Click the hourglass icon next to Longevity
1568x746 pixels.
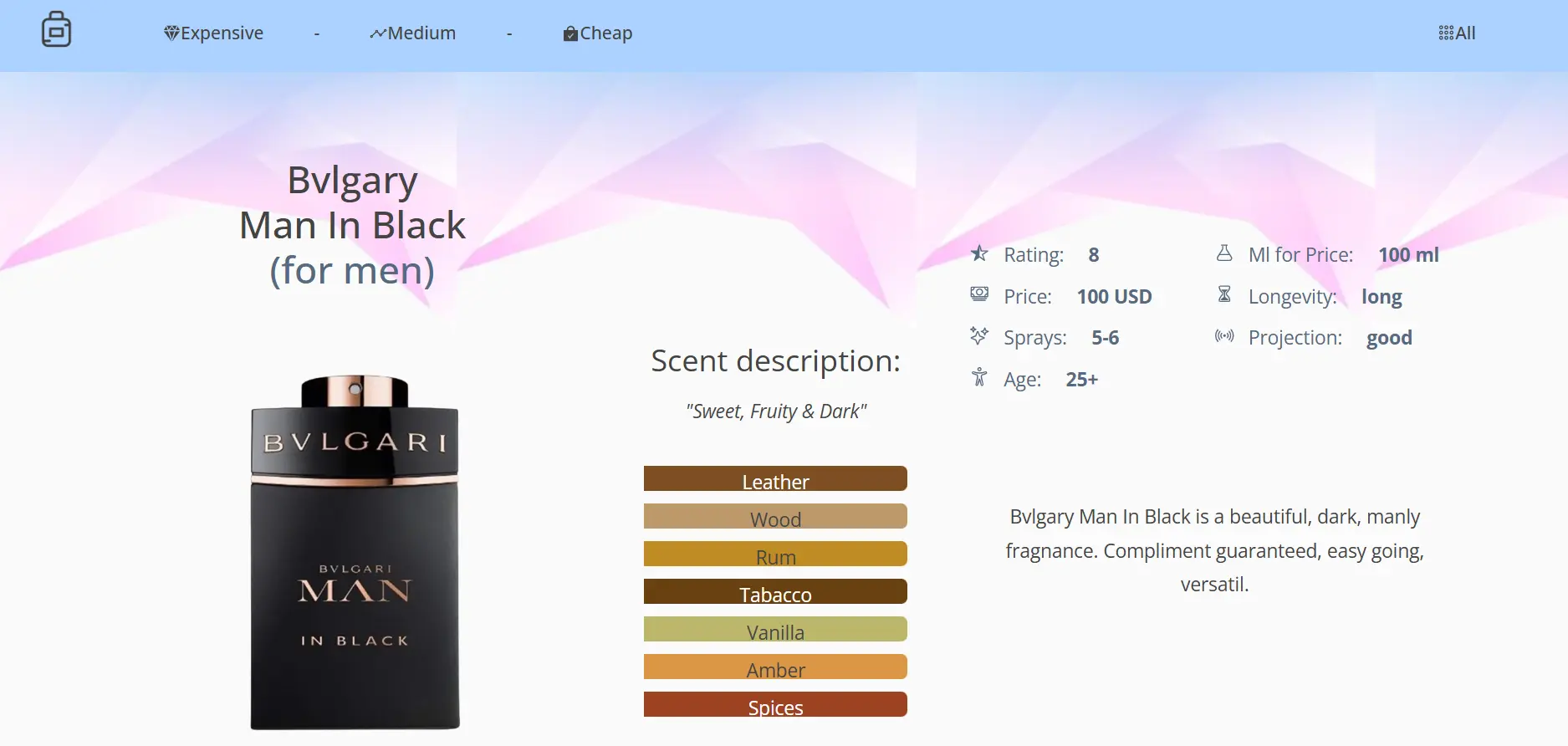[1224, 294]
